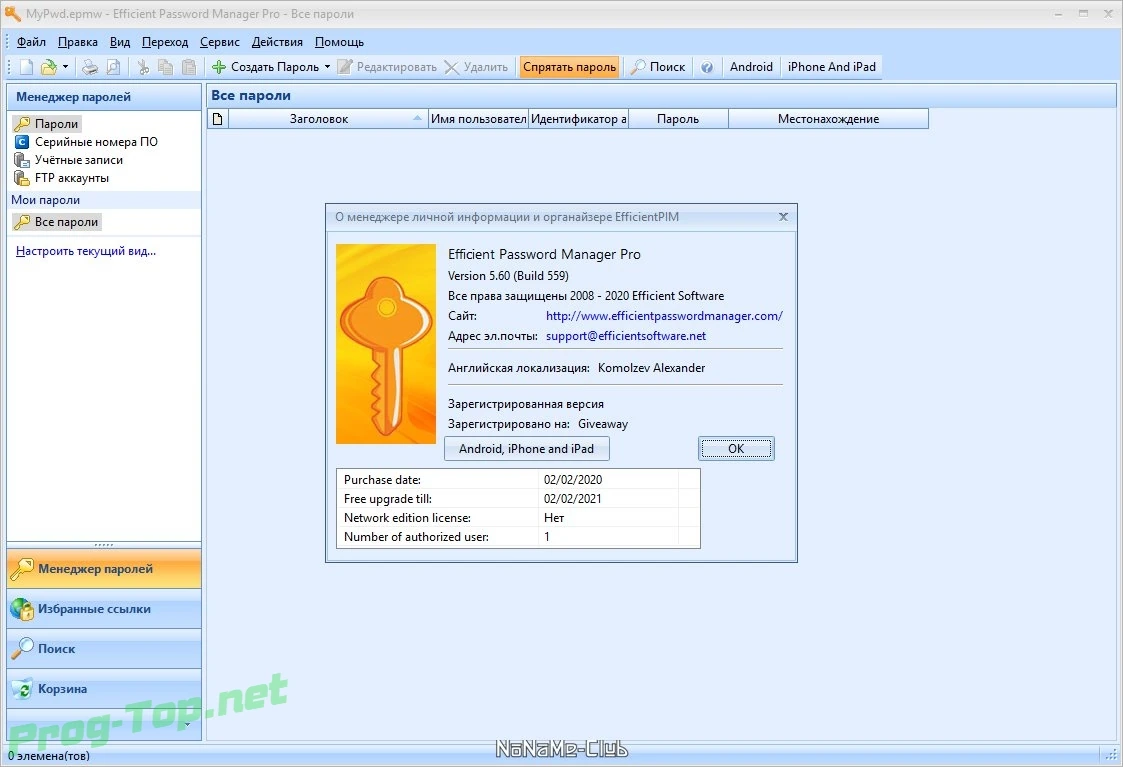1123x767 pixels.
Task: Toggle the Спрятать пароль button
Action: [x=569, y=67]
